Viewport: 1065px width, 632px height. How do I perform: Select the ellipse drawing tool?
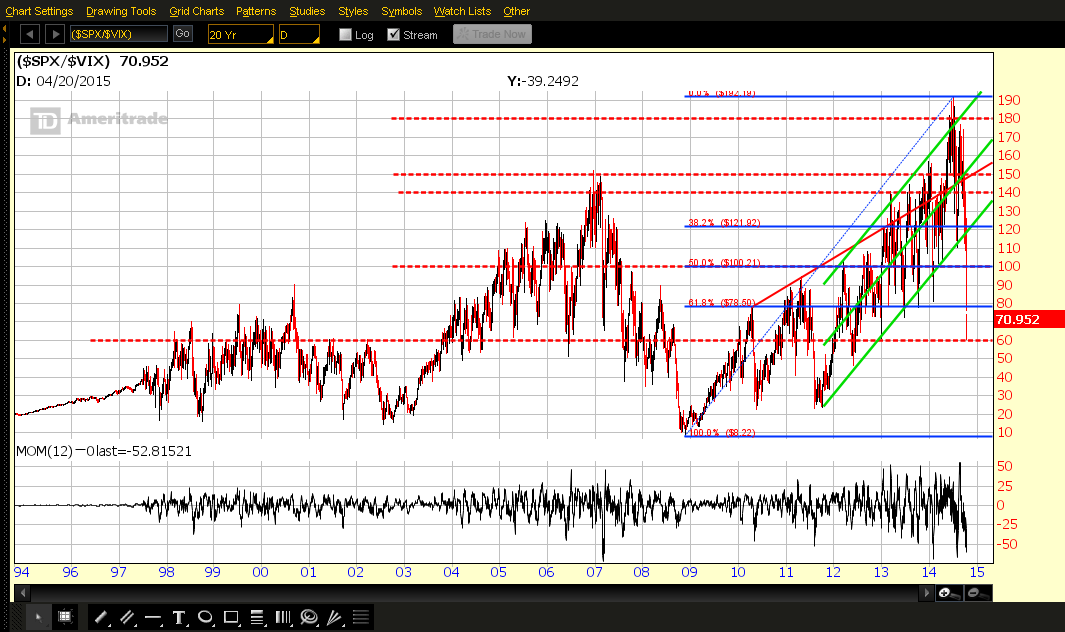(x=205, y=617)
